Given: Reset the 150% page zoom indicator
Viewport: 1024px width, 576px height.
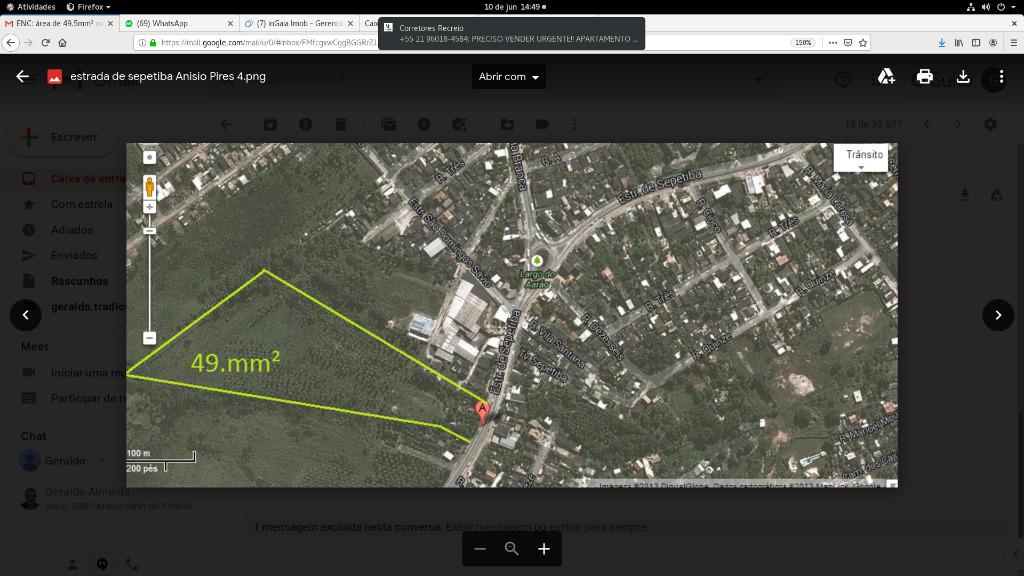Looking at the screenshot, I should pos(803,42).
